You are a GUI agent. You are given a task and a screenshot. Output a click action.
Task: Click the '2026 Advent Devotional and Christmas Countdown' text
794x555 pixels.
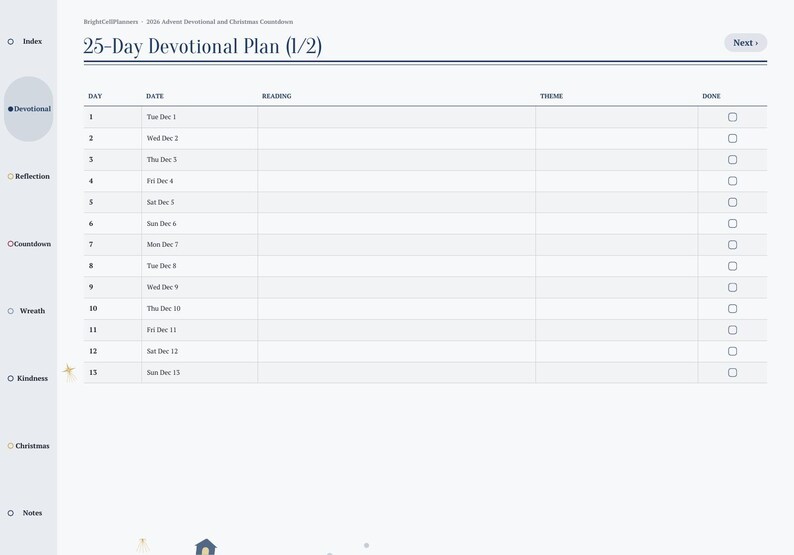tap(220, 22)
